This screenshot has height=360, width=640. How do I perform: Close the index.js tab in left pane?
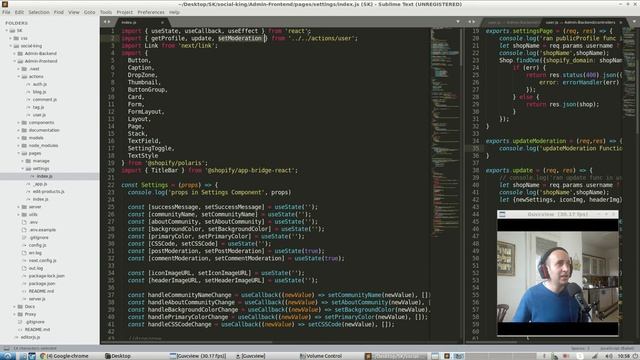[162, 22]
